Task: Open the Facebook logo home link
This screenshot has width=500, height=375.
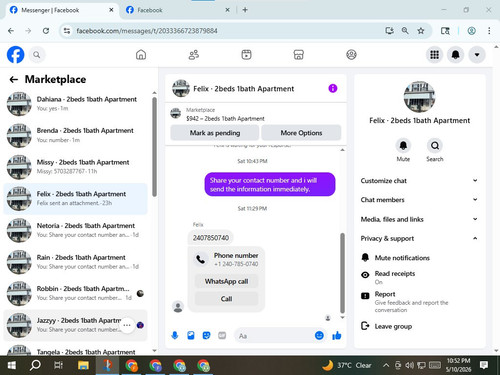Action: point(16,55)
